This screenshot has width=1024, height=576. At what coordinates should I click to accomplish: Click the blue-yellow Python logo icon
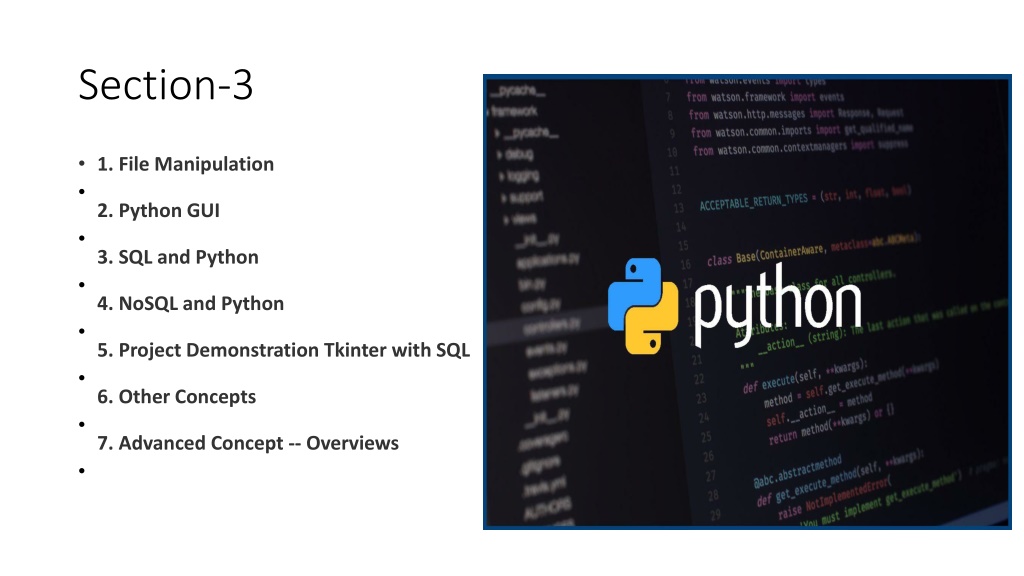coord(643,306)
